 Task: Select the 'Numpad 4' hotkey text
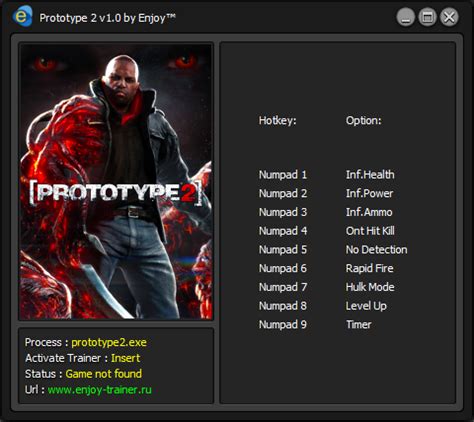[283, 231]
